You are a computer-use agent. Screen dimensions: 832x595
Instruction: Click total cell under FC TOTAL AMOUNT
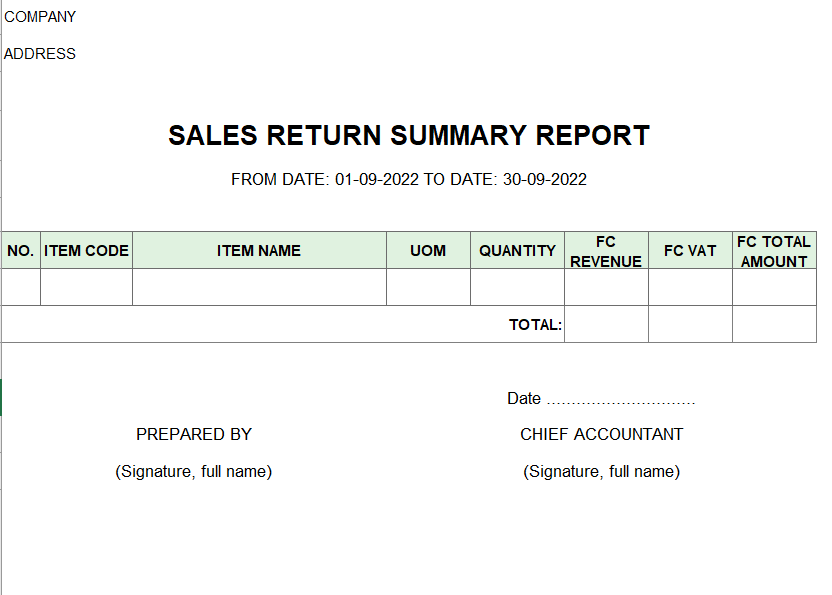(x=774, y=324)
